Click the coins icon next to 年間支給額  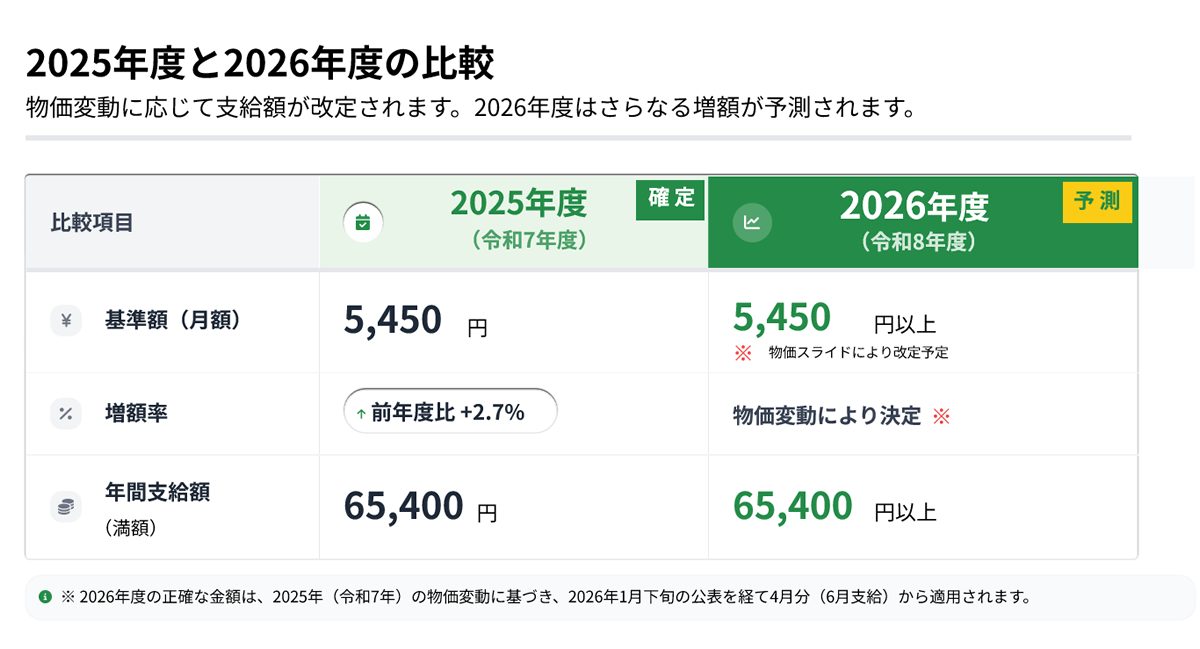tap(66, 507)
